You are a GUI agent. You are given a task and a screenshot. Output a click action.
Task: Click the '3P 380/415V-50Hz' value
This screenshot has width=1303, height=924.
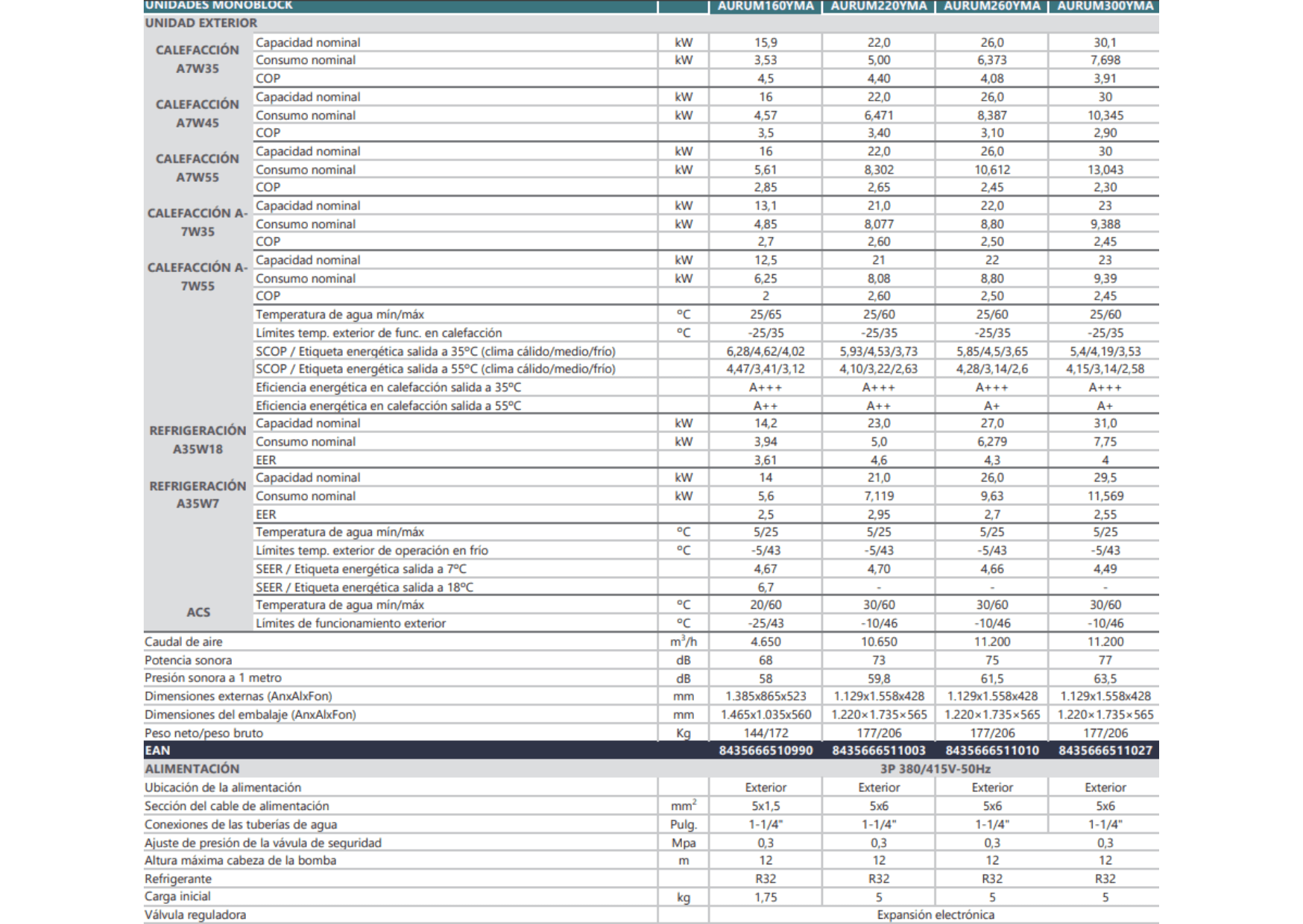(x=936, y=769)
